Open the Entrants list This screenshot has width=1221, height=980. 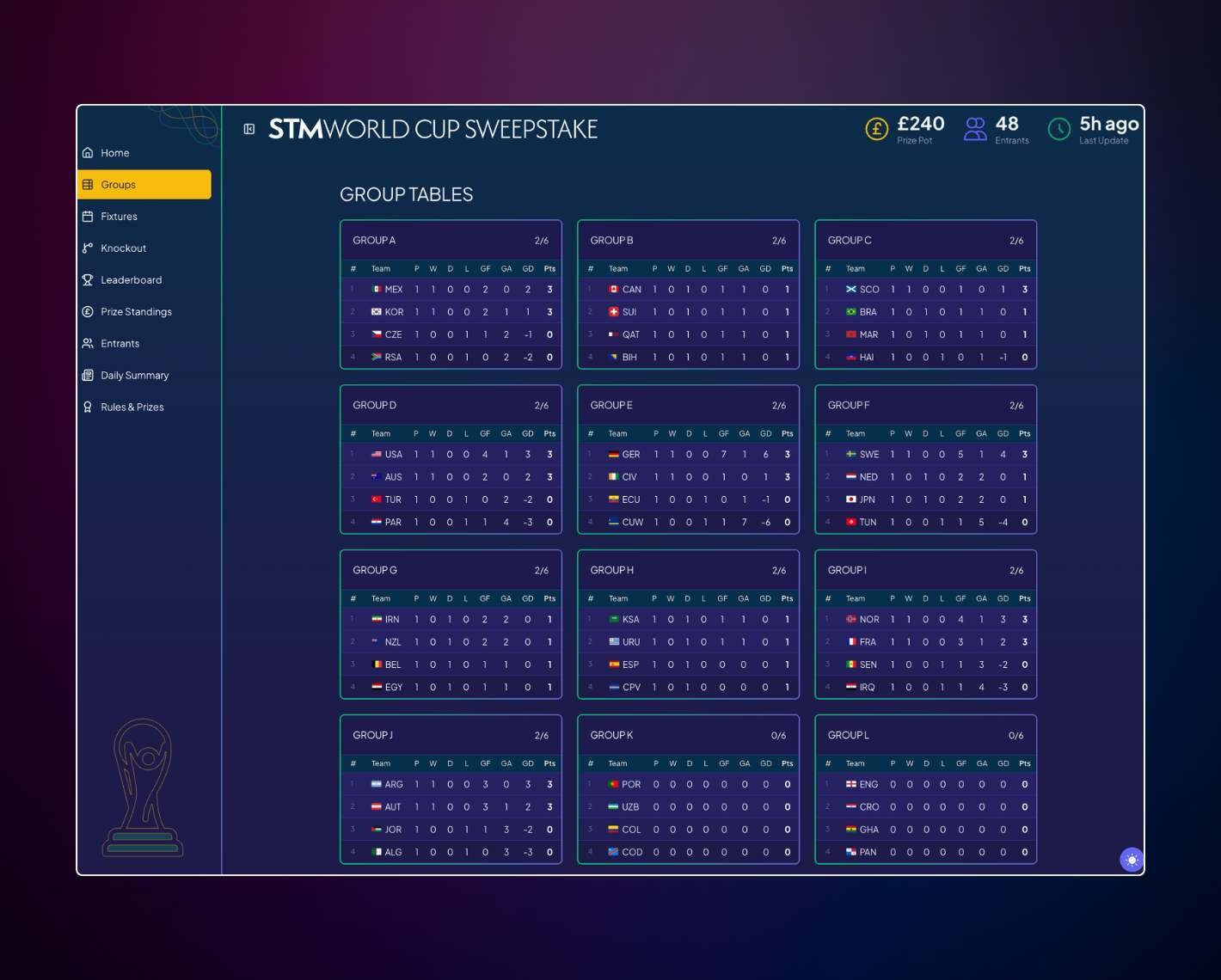[x=144, y=344]
